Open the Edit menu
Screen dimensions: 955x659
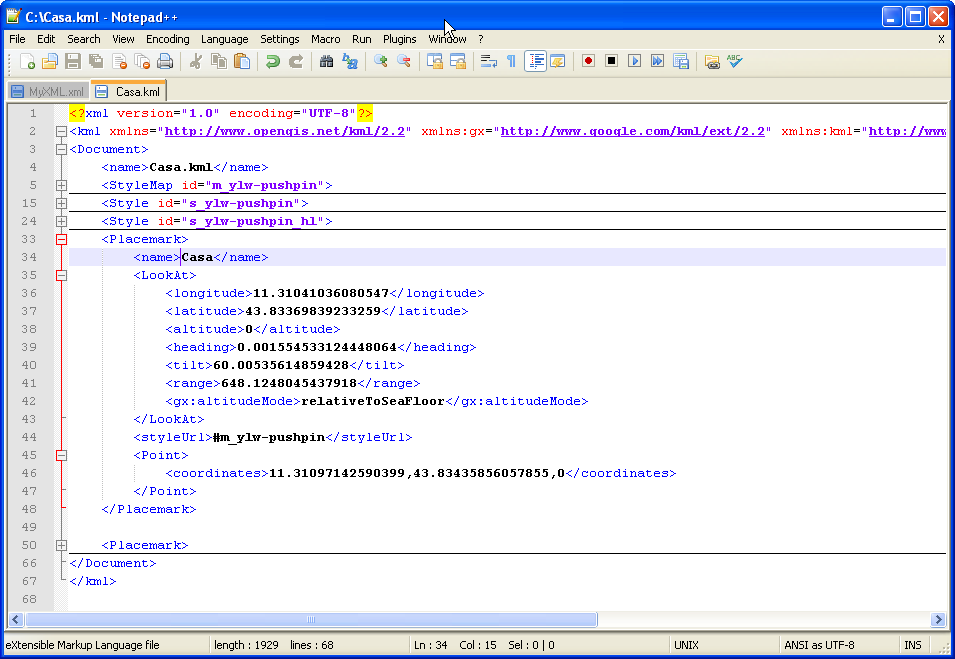[46, 39]
